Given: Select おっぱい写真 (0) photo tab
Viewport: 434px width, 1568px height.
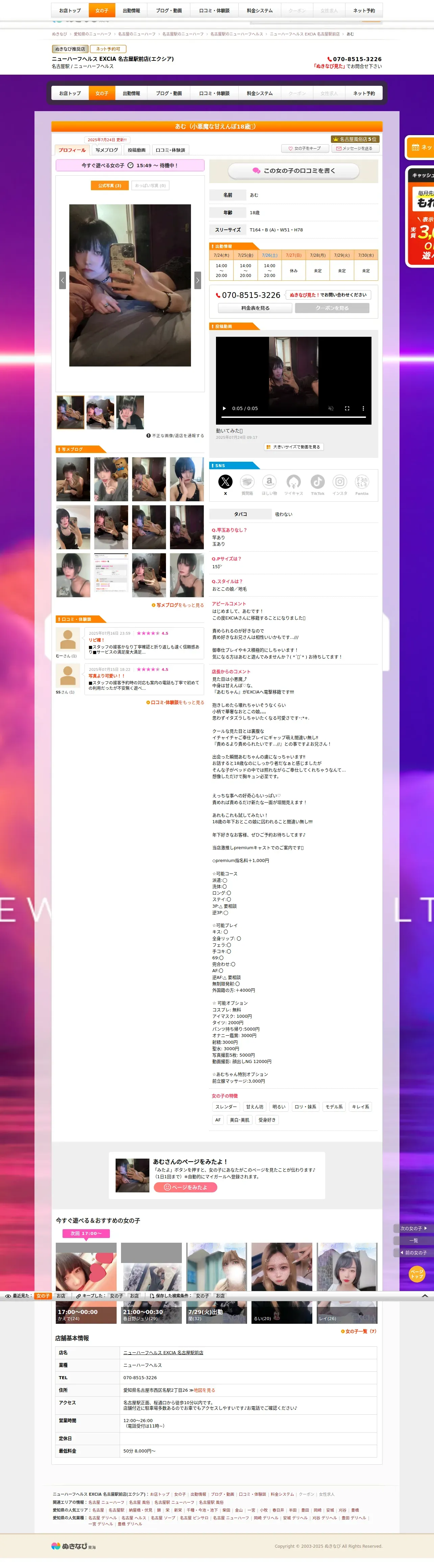Looking at the screenshot, I should coord(150,186).
